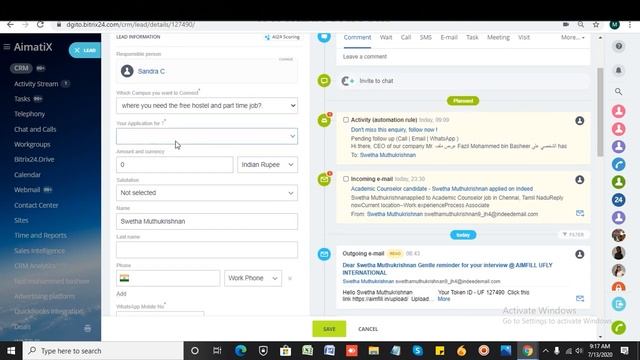Image resolution: width=640 pixels, height=360 pixels.
Task: Open the Outgoing e-mail envelope icon
Action: tap(580, 298)
